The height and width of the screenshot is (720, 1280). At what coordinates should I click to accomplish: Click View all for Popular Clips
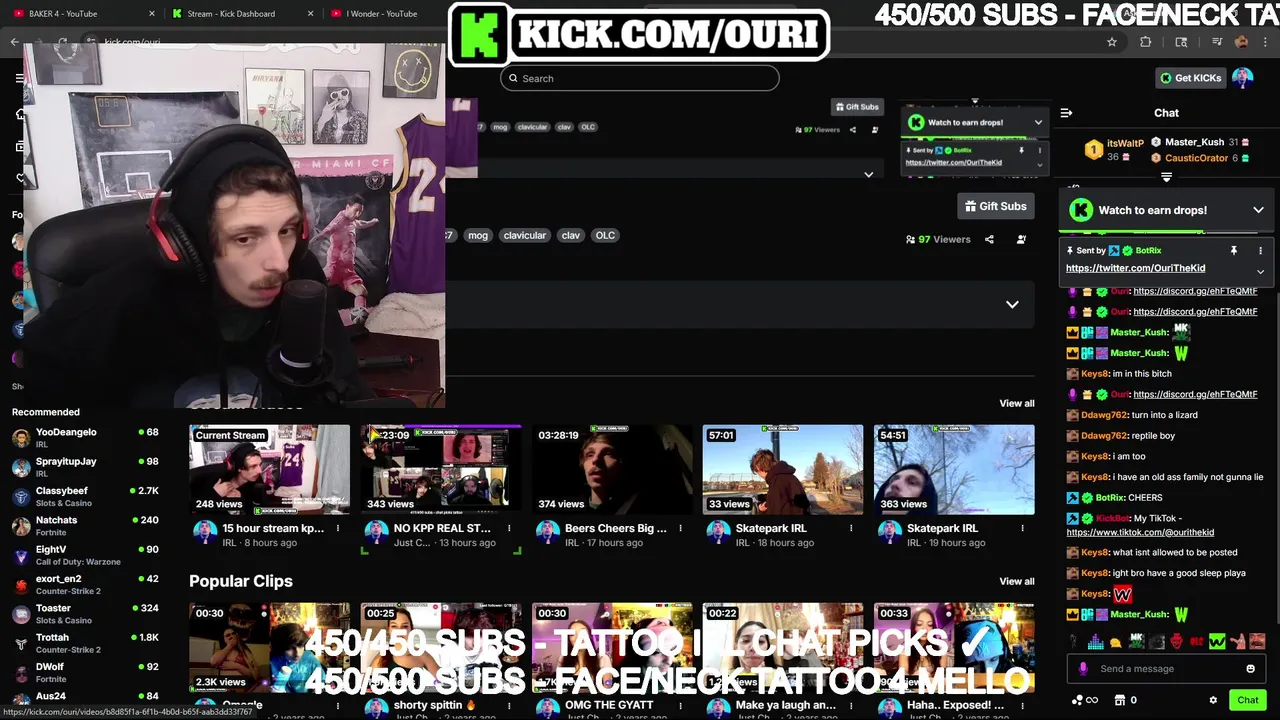coord(1017,581)
